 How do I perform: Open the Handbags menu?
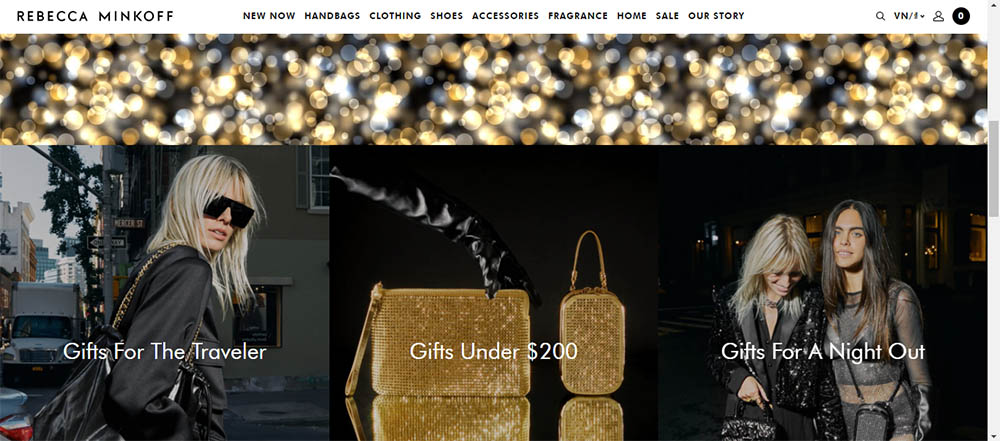[x=332, y=16]
